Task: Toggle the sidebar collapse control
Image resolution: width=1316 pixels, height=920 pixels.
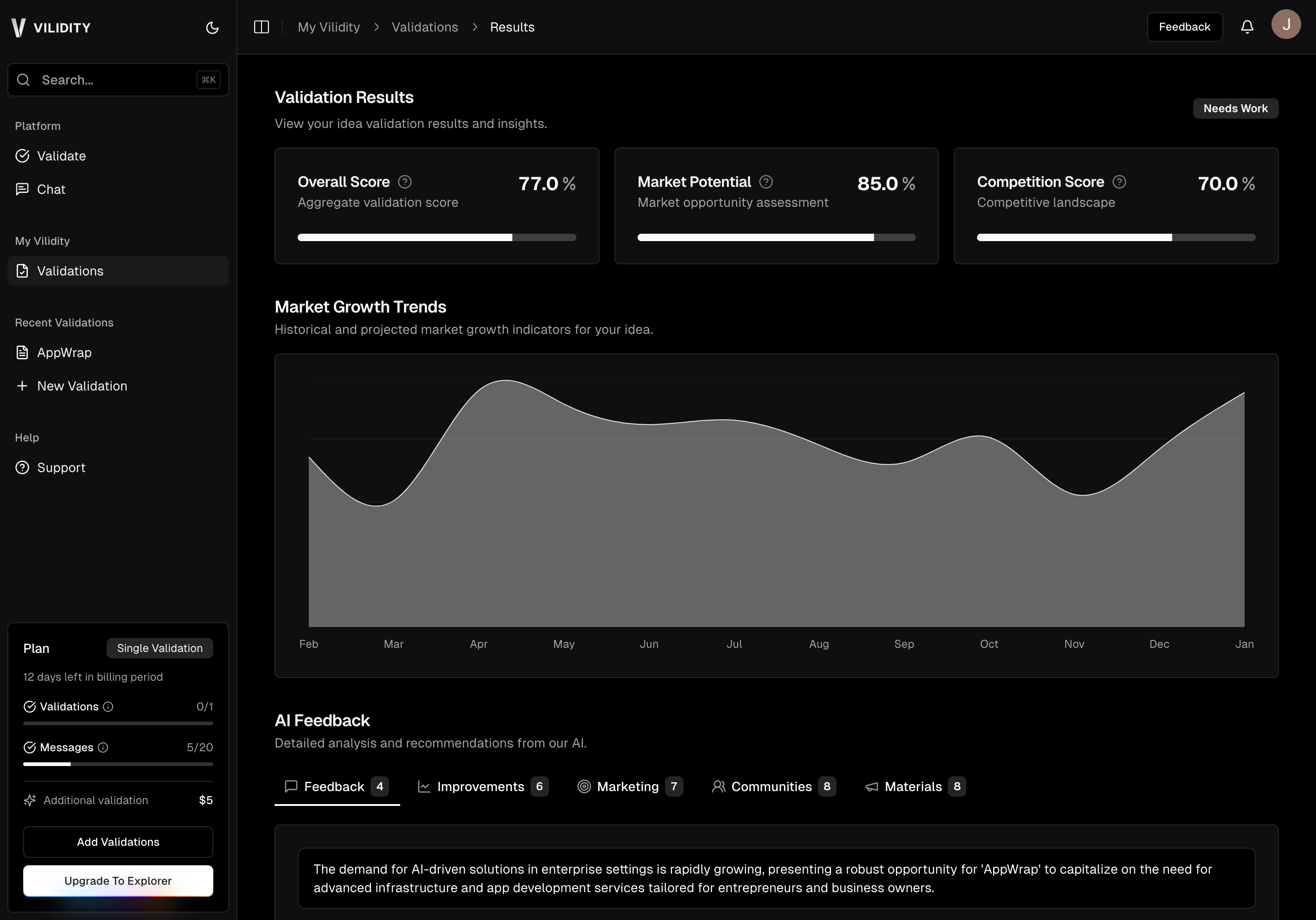Action: point(262,26)
